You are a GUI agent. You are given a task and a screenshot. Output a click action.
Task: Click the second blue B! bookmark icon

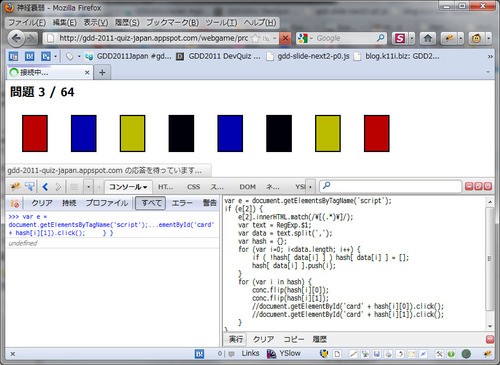[x=30, y=57]
